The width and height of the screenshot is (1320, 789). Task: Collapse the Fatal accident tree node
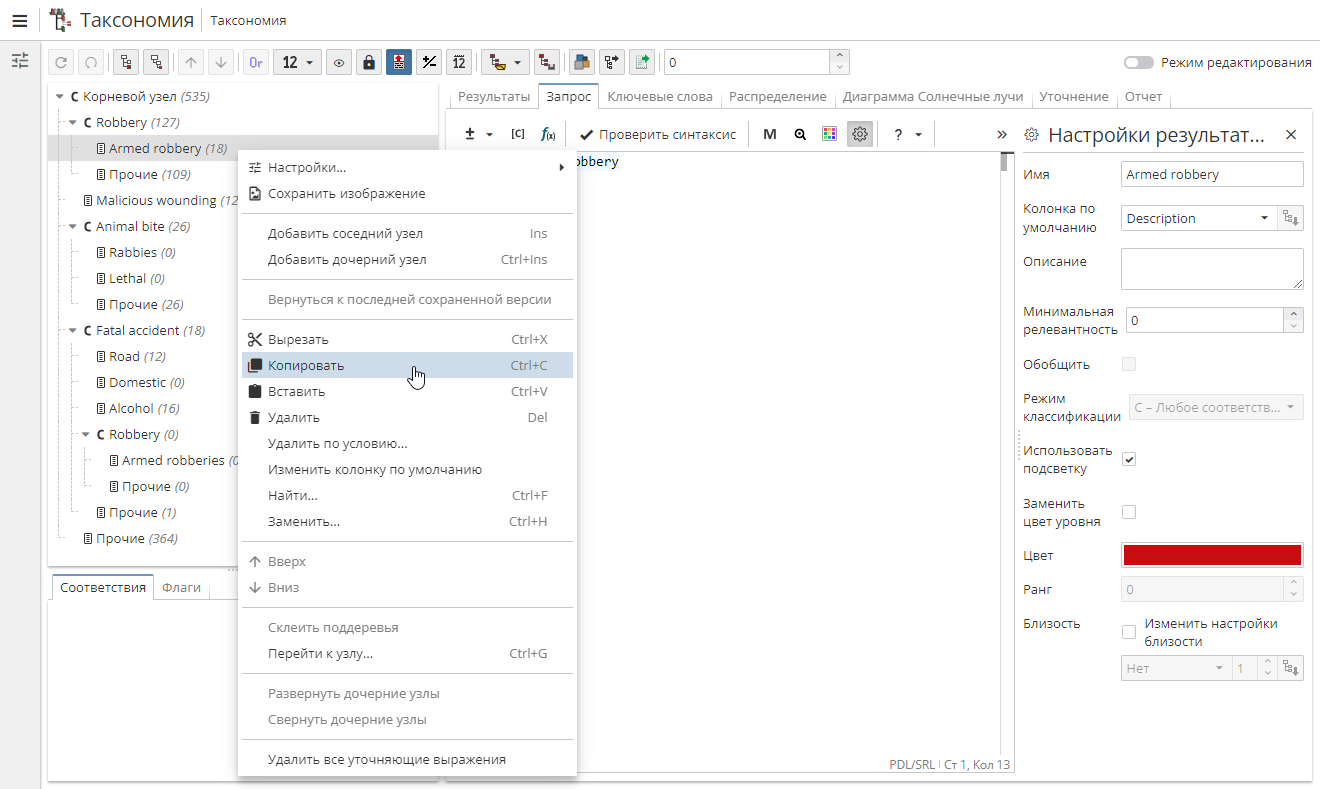(x=73, y=331)
